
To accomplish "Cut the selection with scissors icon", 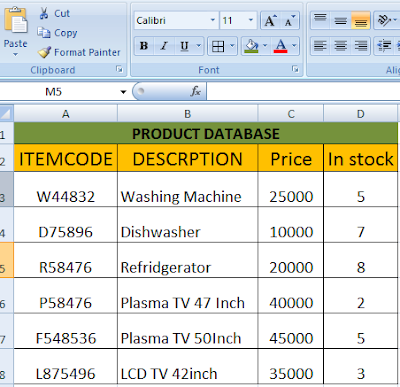I will [44, 13].
